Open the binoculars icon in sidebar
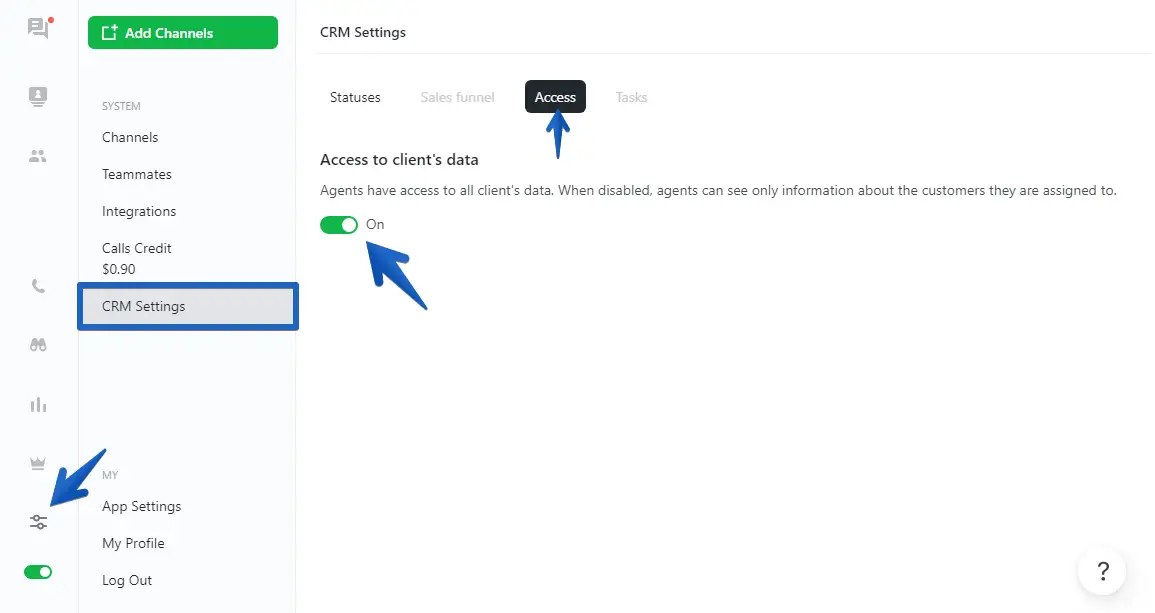The height and width of the screenshot is (613, 1155). 38,345
